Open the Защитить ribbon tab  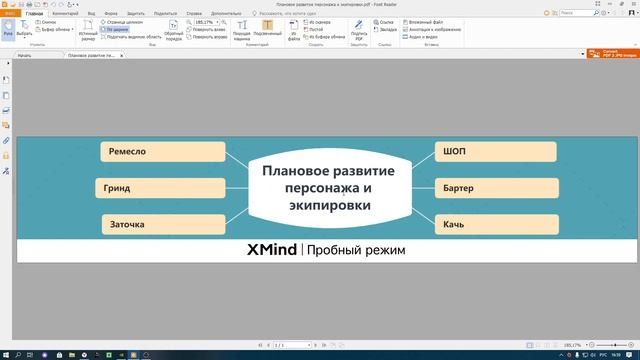pos(136,13)
